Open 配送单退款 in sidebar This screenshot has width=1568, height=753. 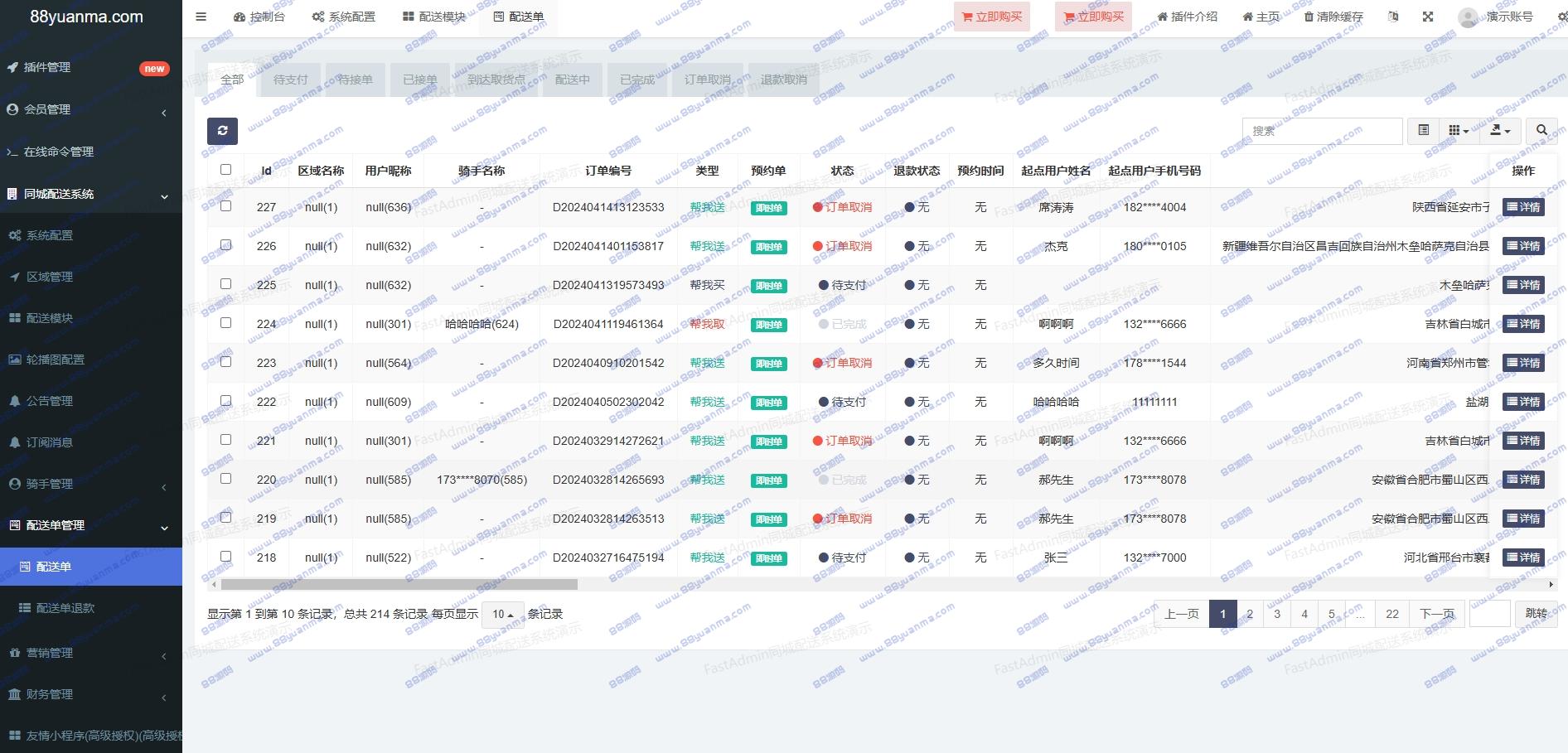pos(65,608)
